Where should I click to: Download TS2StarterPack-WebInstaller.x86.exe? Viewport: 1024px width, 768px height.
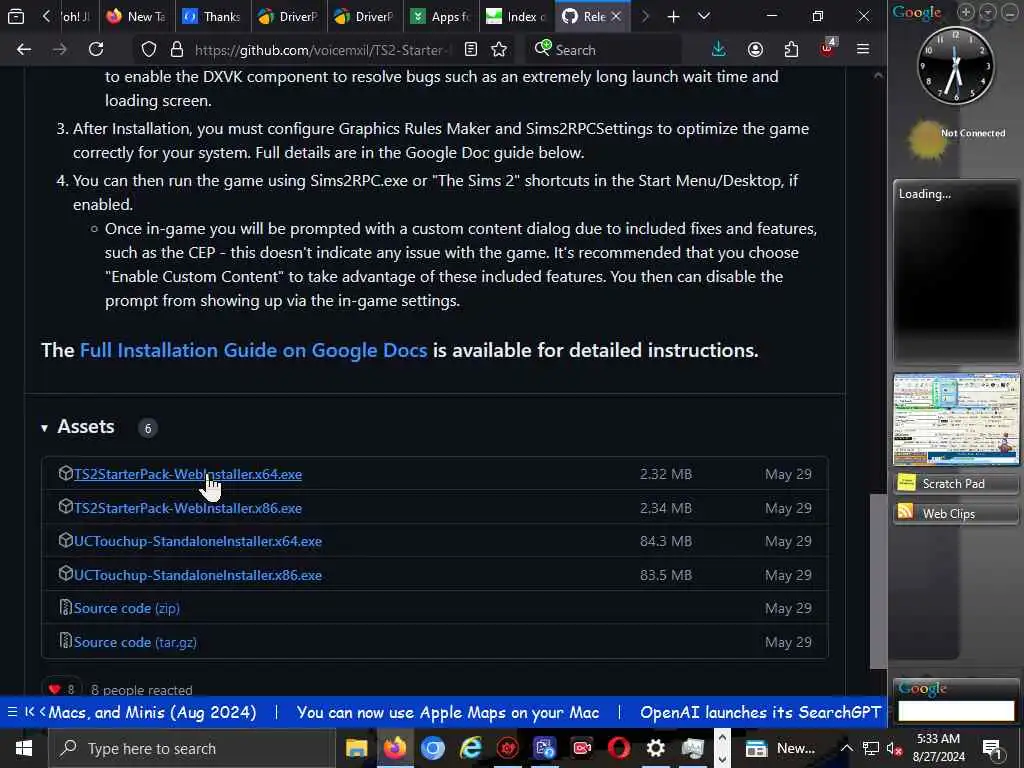tap(187, 508)
